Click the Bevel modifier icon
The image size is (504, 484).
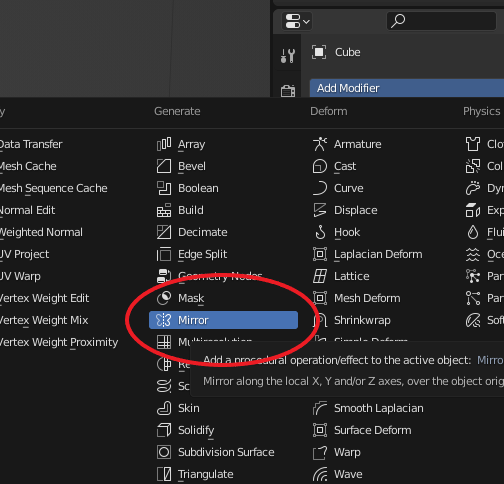[x=164, y=166]
